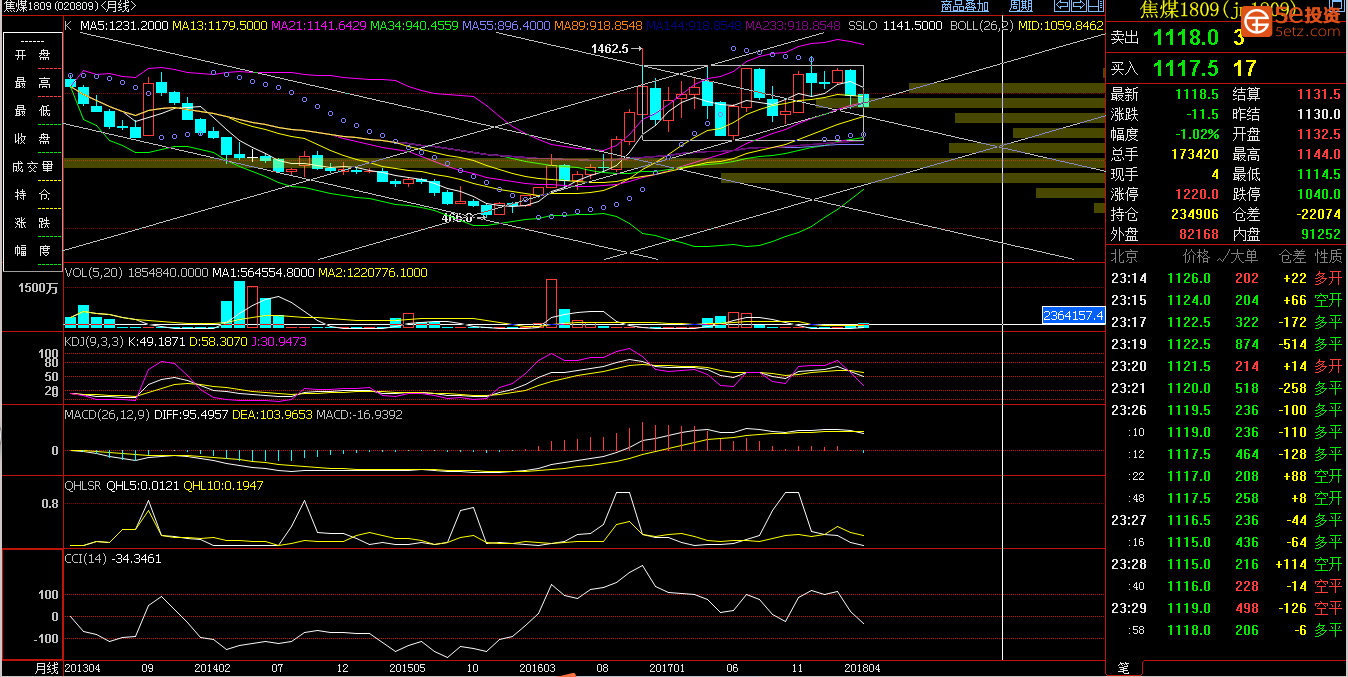Click the 收盘 legend entry
Image resolution: width=1348 pixels, height=677 pixels.
[32, 138]
